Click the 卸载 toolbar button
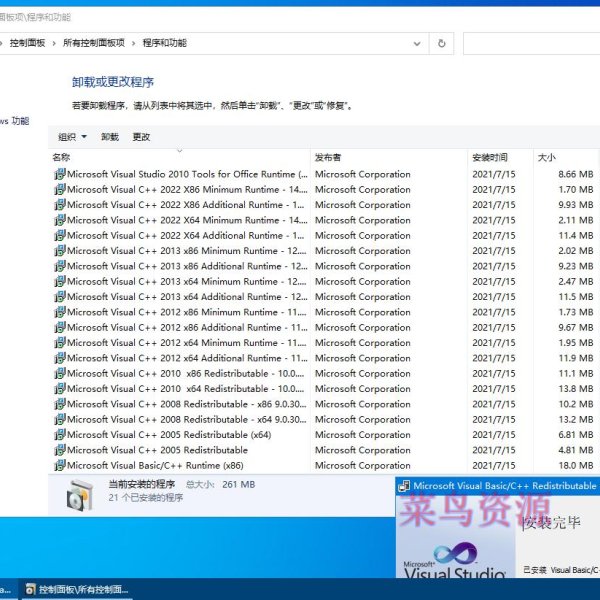The image size is (600, 600). (x=110, y=137)
